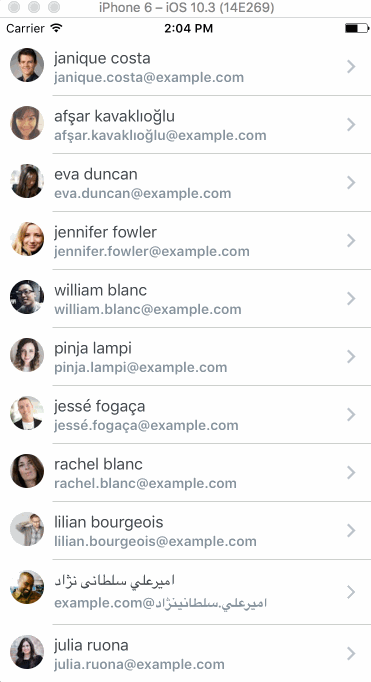371x682 pixels.
Task: Tap william blanc's avatar
Action: click(27, 297)
